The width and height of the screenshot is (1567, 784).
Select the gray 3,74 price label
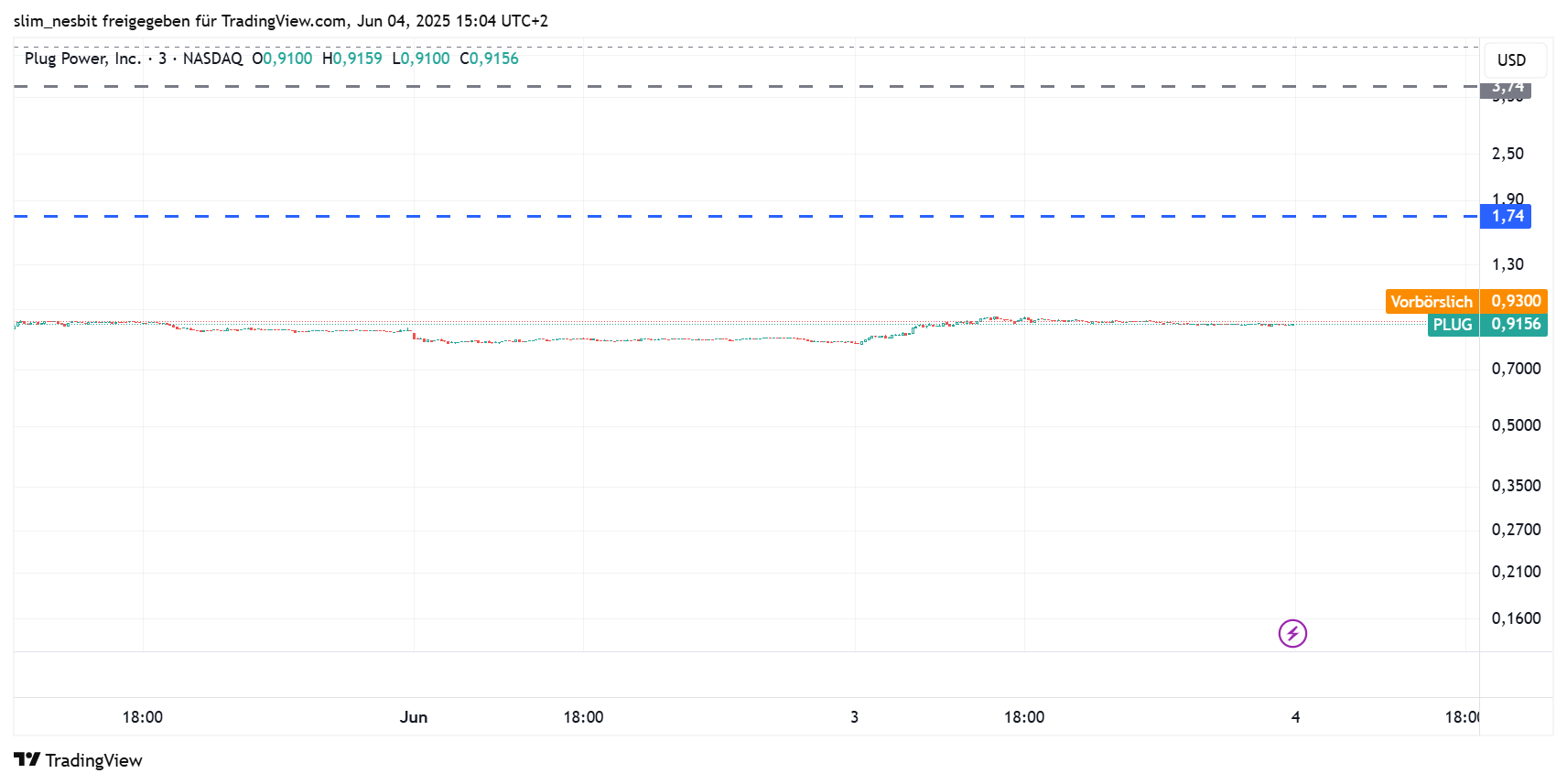click(x=1506, y=88)
